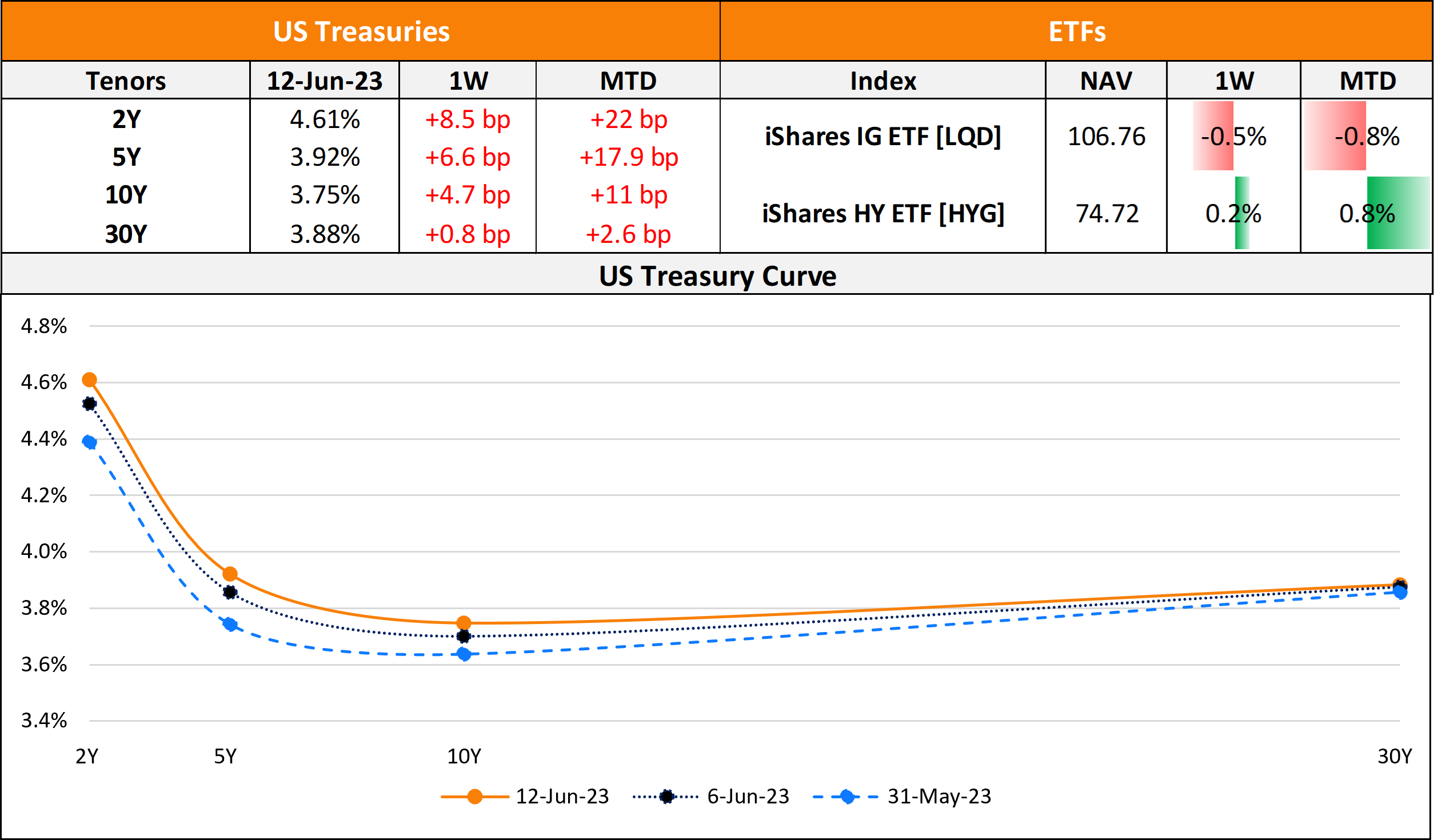Click the US Treasury Curve chart title
Viewport: 1434px width, 840px height.
[717, 276]
